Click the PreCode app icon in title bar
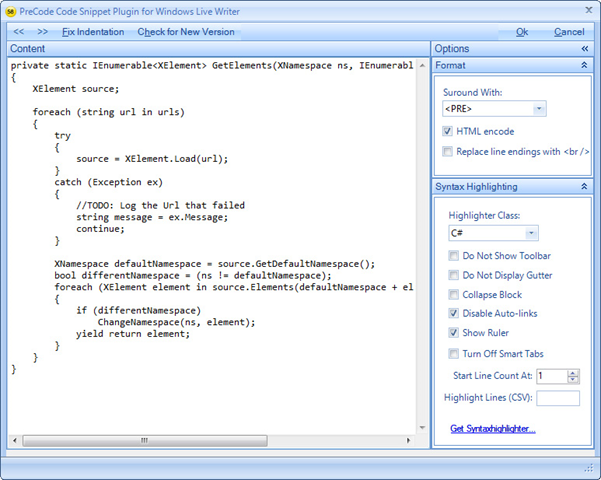 (x=11, y=12)
